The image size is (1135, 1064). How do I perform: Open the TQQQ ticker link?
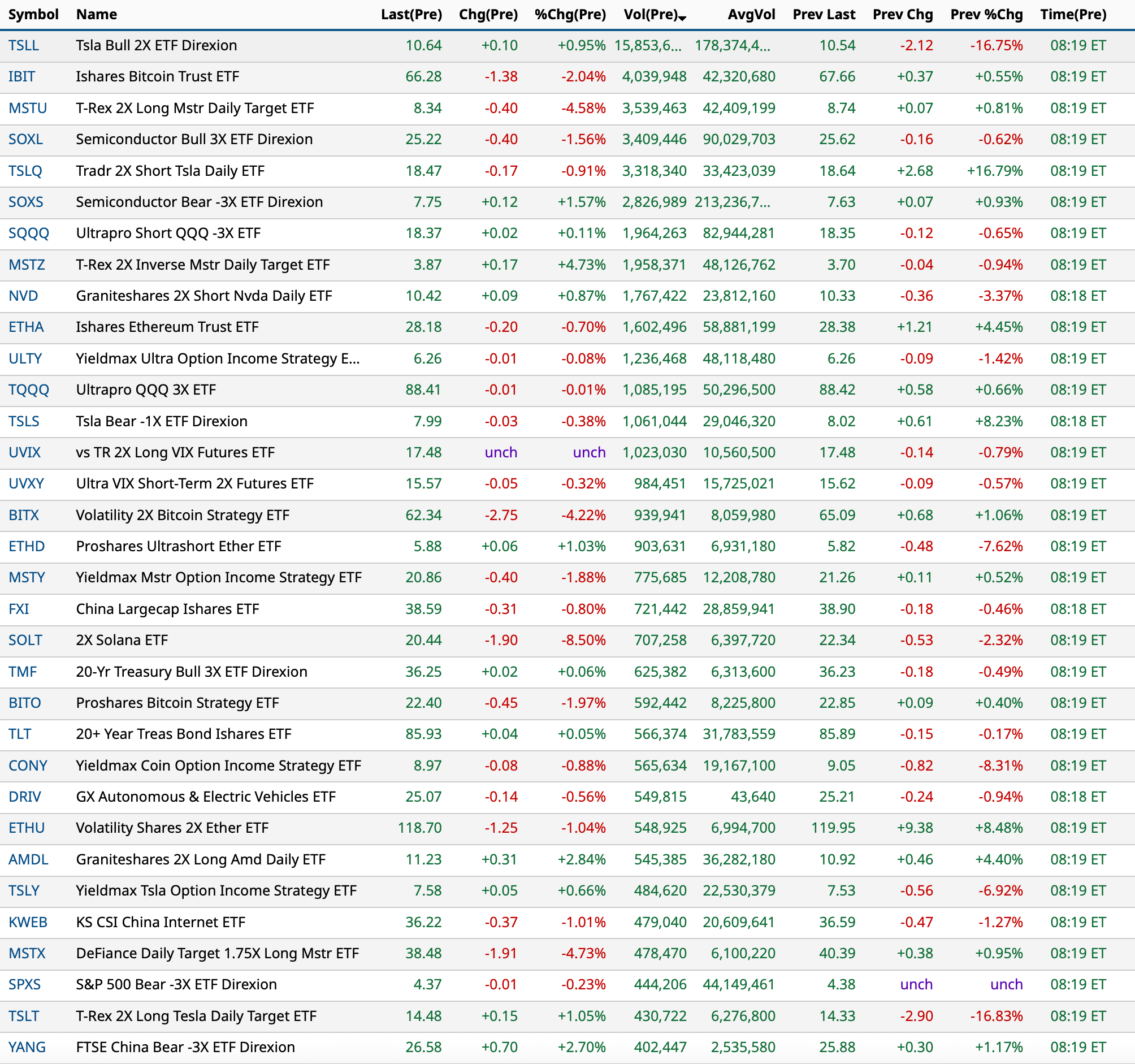29,390
